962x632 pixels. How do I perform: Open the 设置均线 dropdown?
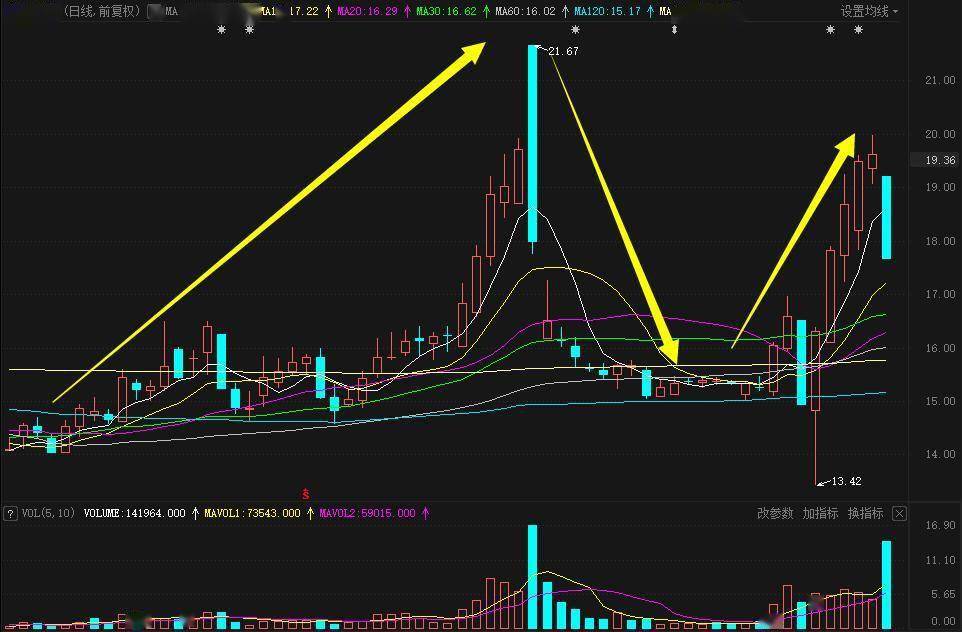[869, 11]
